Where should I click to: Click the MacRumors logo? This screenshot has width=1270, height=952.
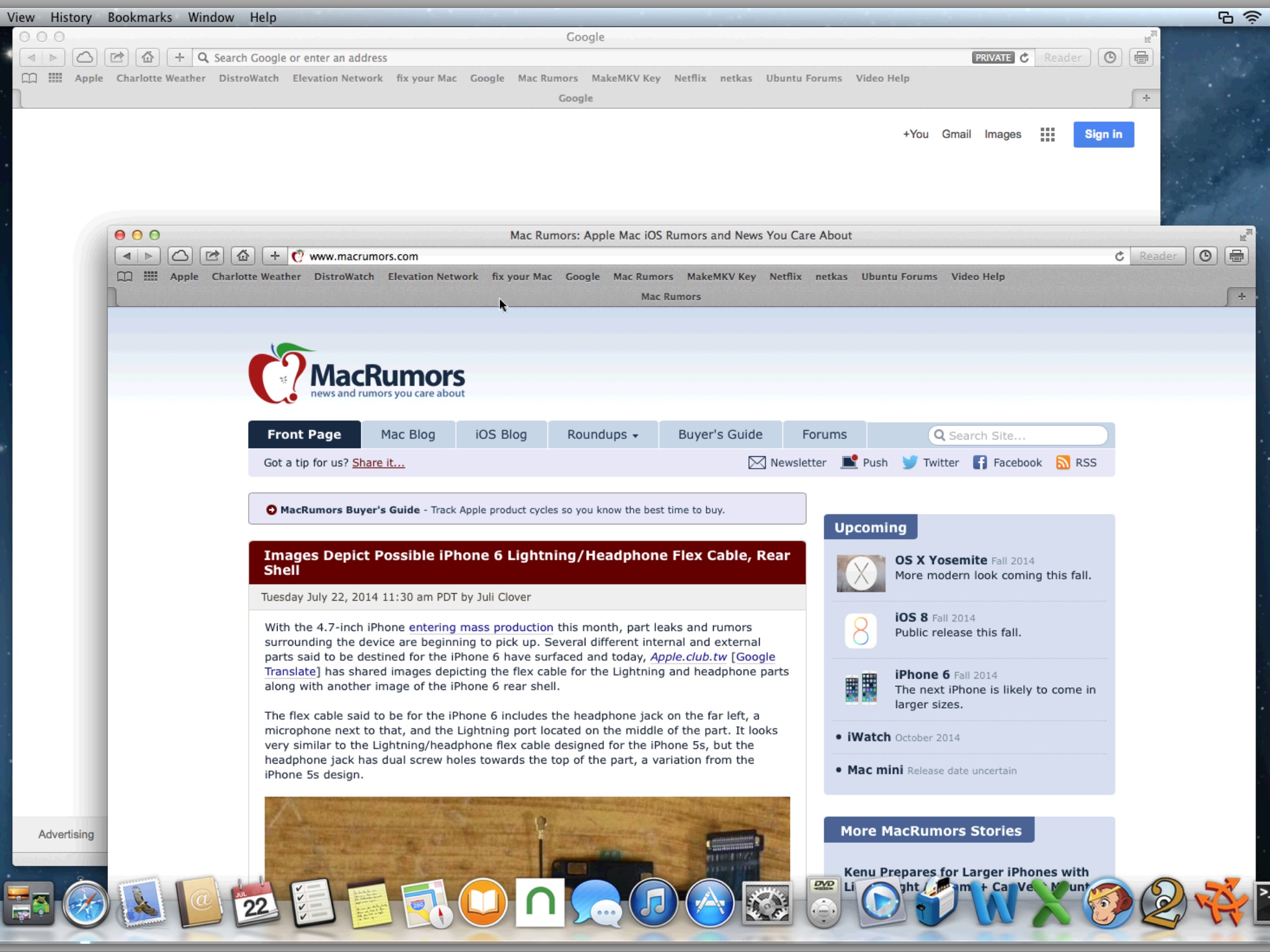pos(357,373)
